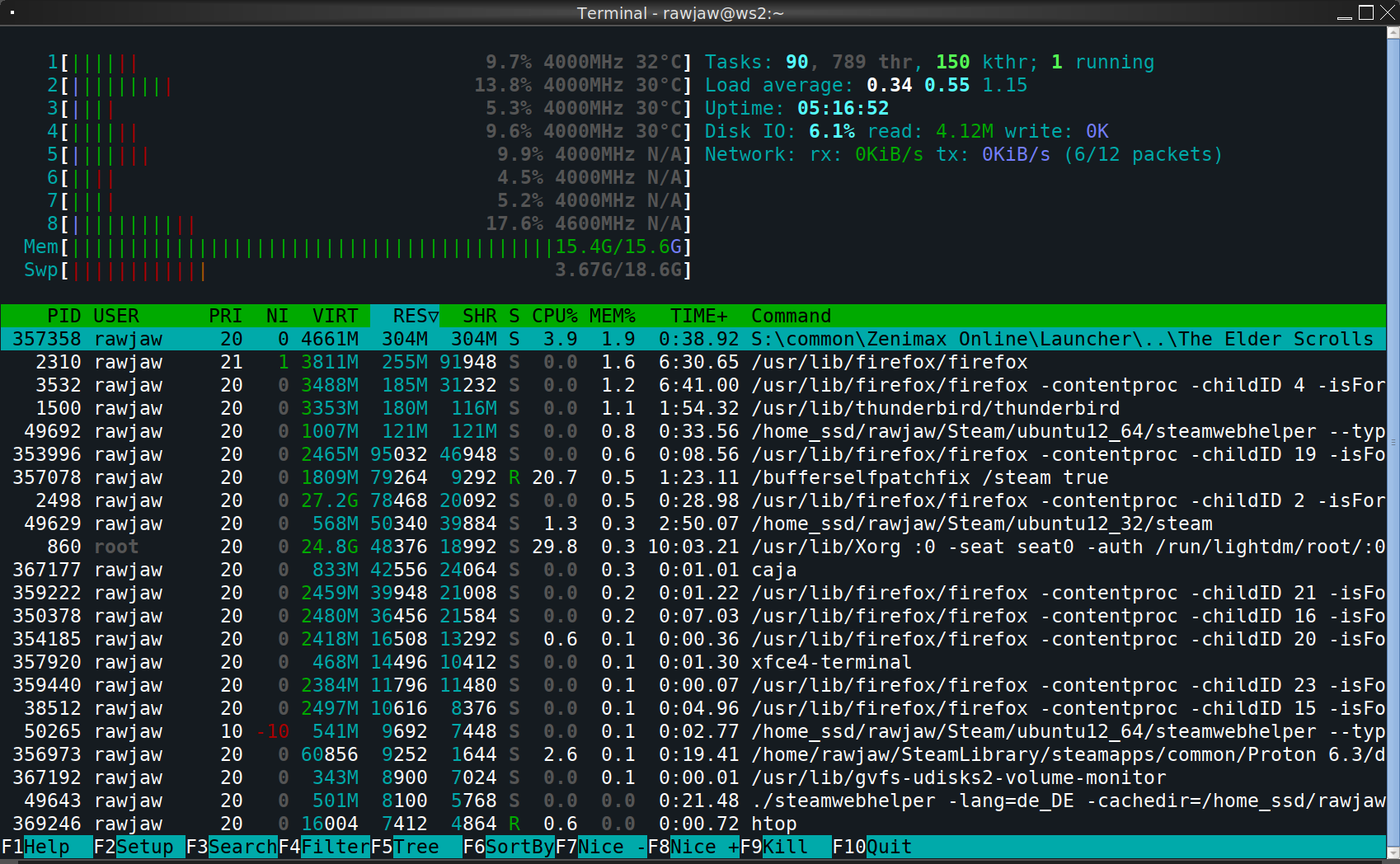Viewport: 1400px width, 864px height.
Task: Sort by the VIRT column header
Action: 335,316
